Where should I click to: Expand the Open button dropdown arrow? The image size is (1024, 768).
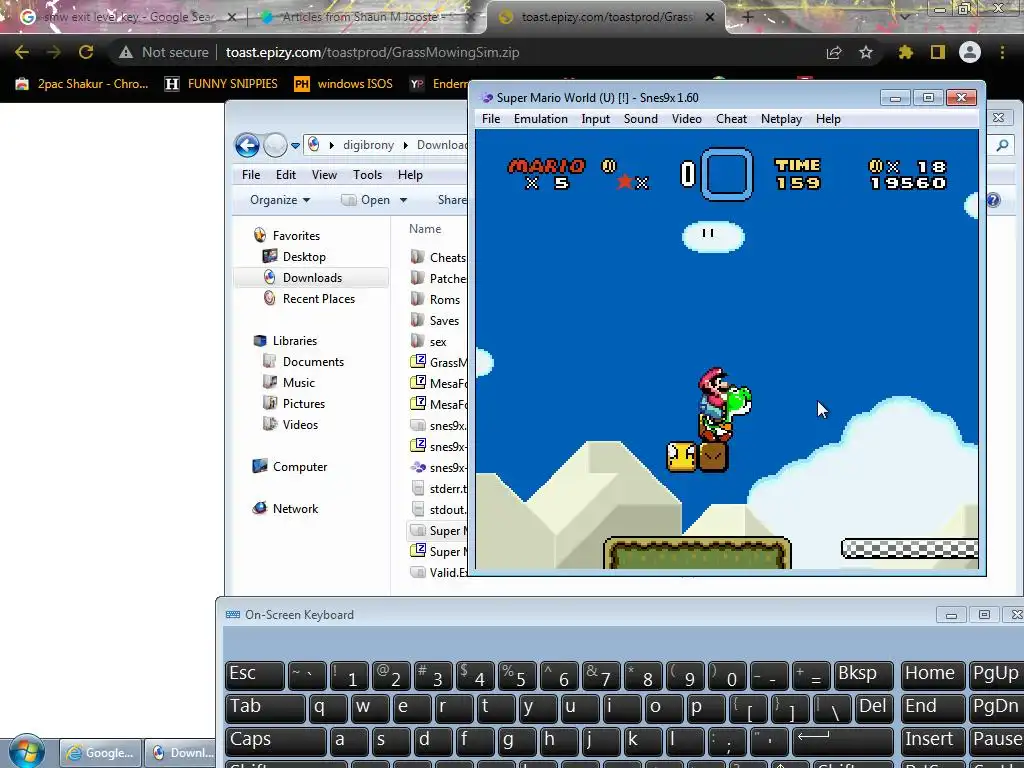click(404, 200)
